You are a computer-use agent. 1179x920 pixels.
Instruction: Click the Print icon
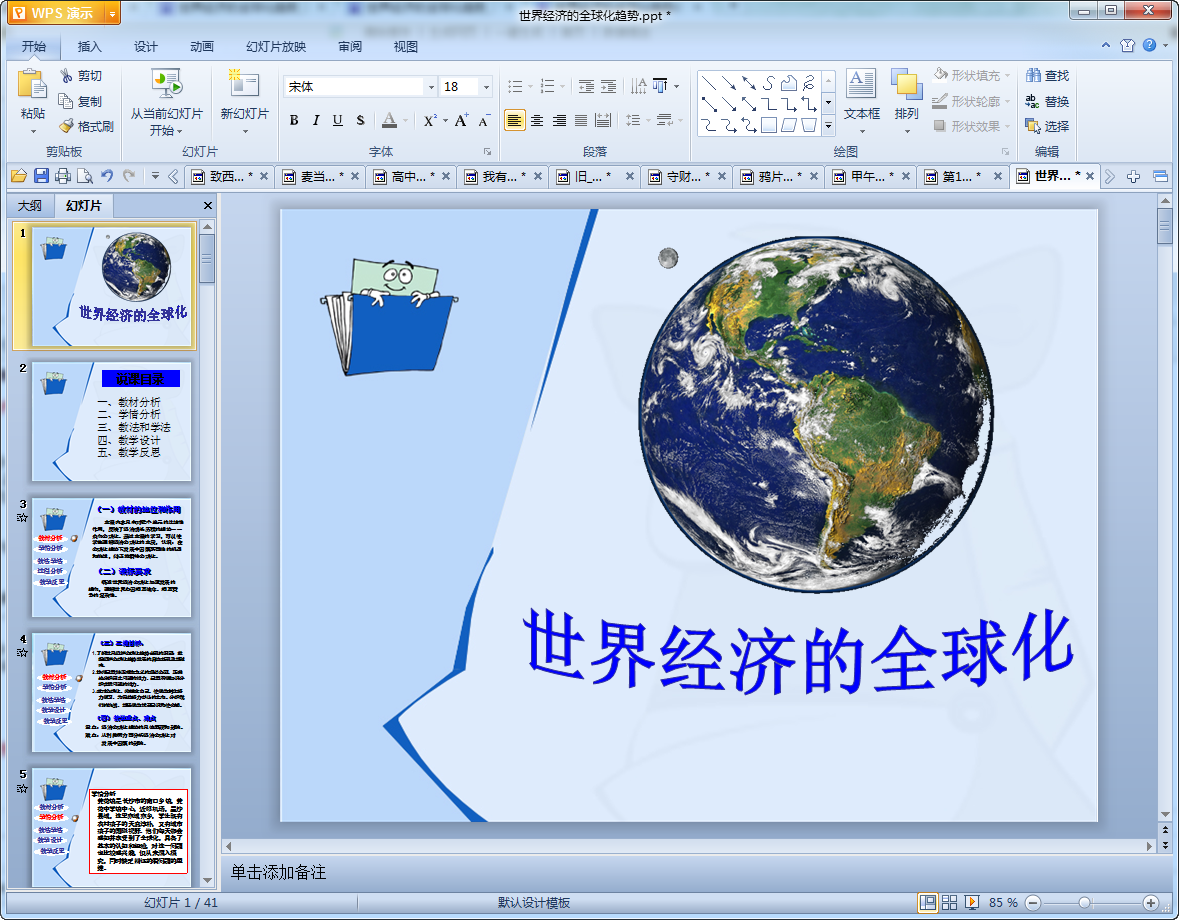(63, 176)
